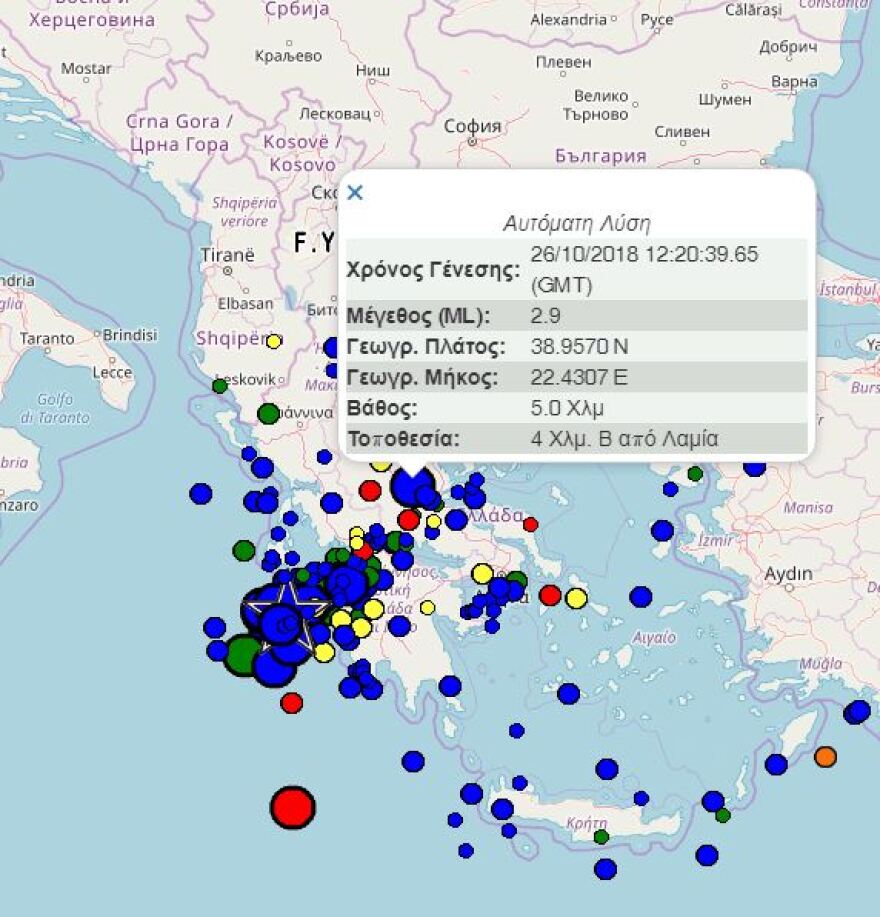
Task: Click the red marker north of Athens
Action: [409, 520]
